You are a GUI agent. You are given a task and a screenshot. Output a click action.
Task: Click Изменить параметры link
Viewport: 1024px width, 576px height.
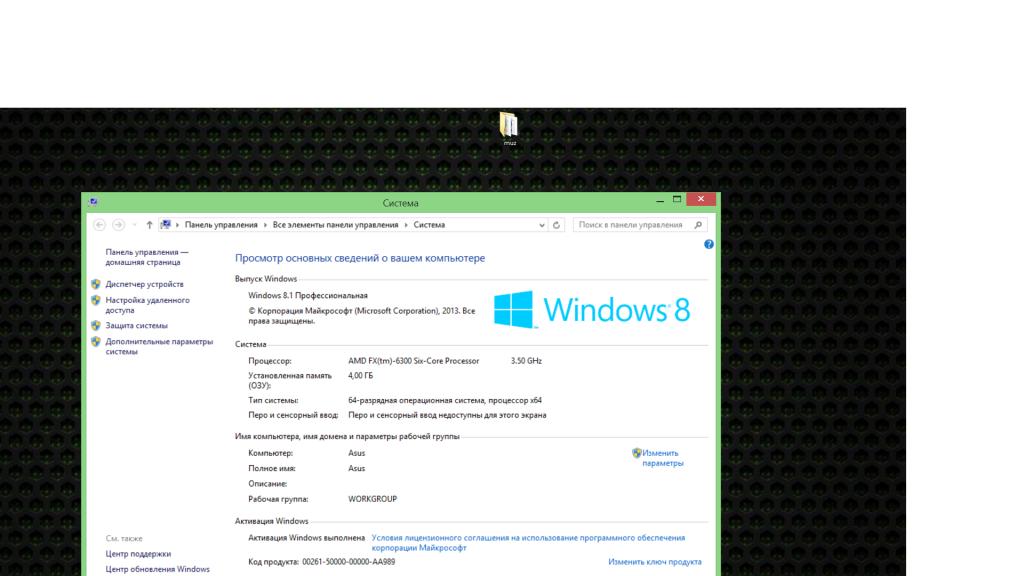662,458
